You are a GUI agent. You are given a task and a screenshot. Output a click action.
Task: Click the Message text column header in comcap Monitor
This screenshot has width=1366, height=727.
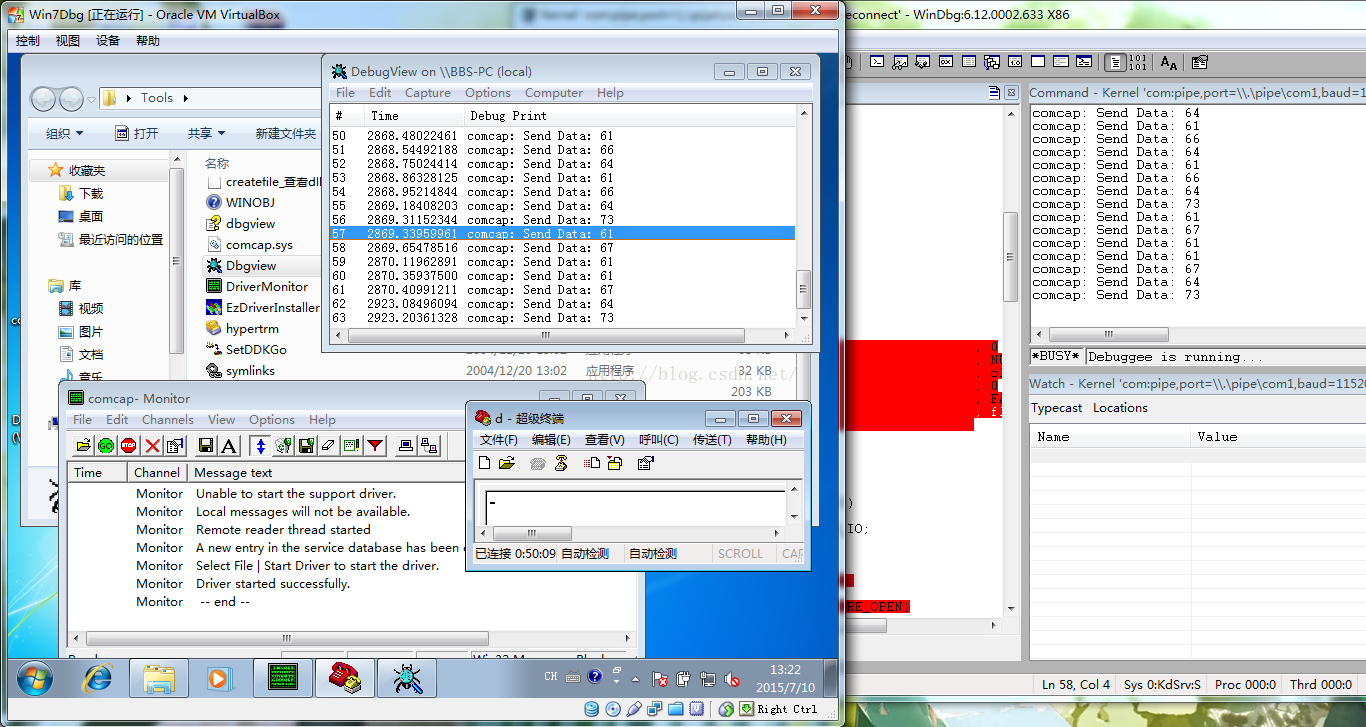tap(233, 472)
